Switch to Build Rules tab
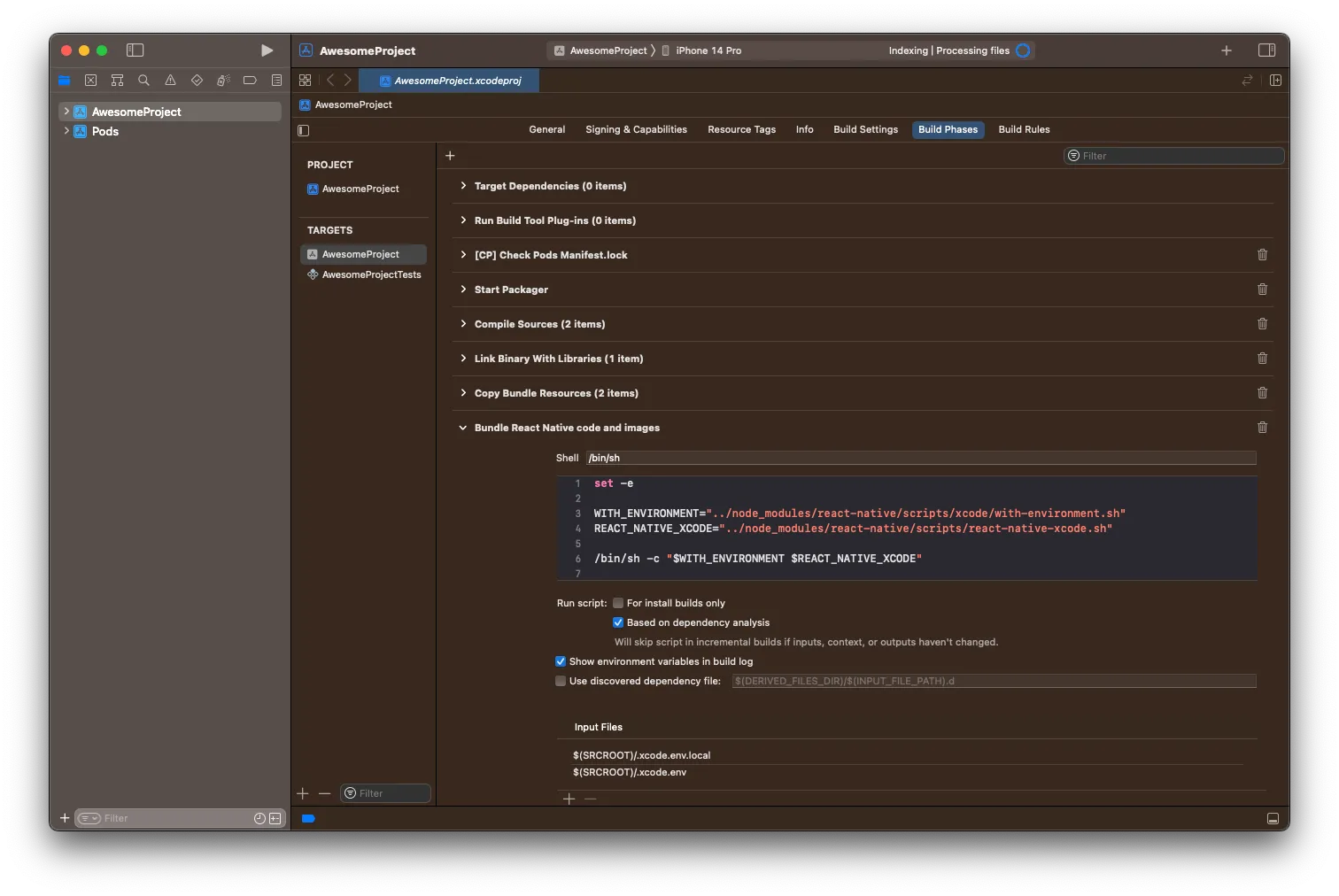Screen dimensions: 1339x896 tap(1024, 129)
